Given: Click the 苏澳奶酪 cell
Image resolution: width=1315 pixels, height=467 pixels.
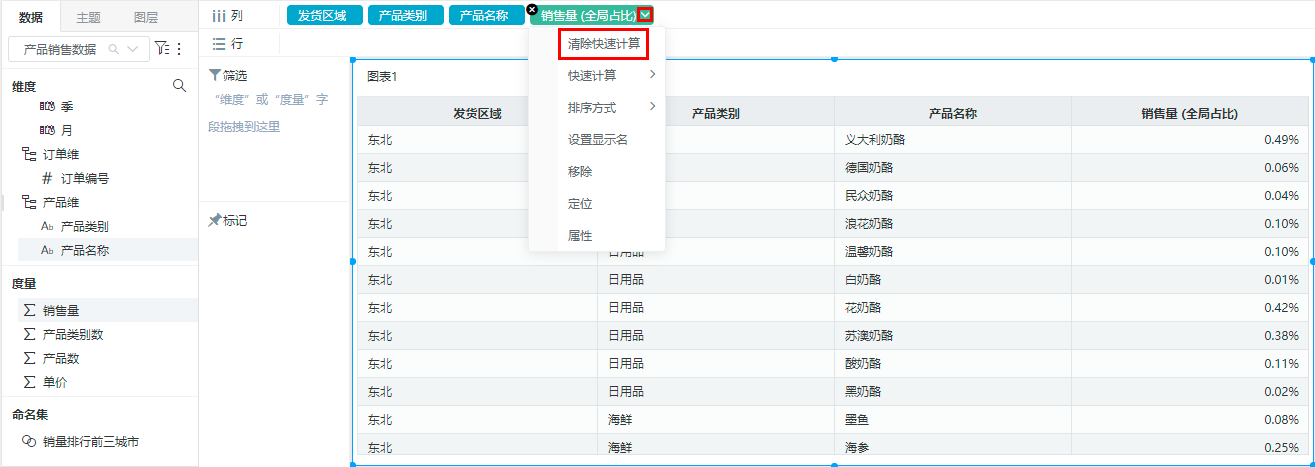Looking at the screenshot, I should (953, 336).
